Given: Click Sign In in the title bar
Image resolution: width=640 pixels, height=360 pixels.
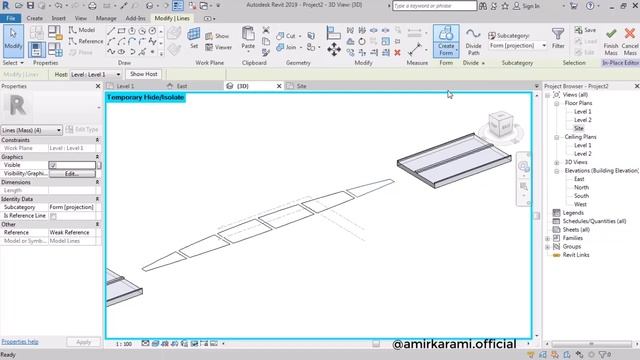Looking at the screenshot, I should click(531, 6).
